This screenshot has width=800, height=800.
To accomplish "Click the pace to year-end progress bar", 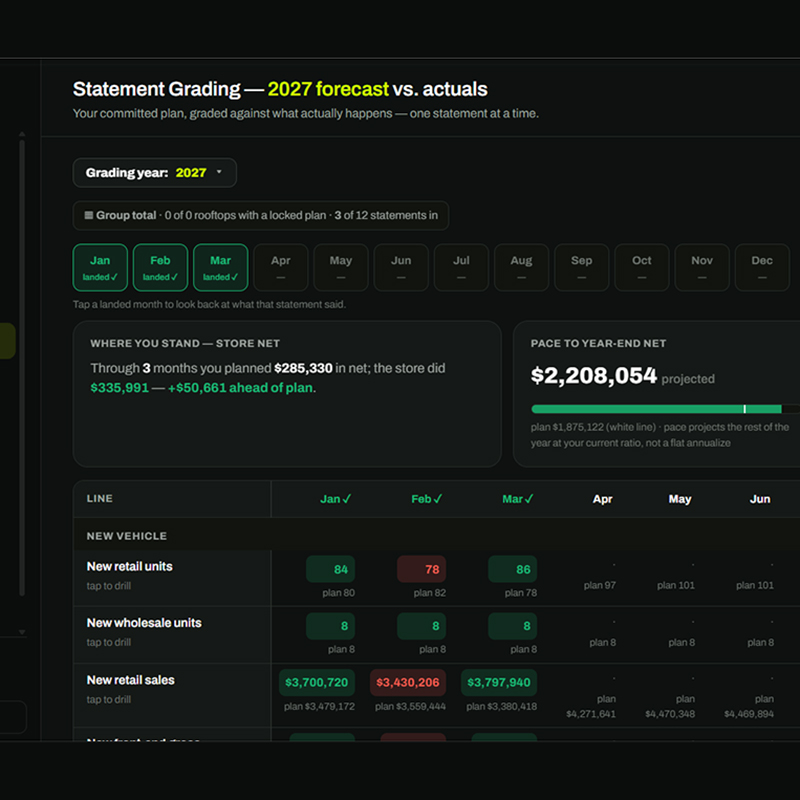I will coord(665,409).
